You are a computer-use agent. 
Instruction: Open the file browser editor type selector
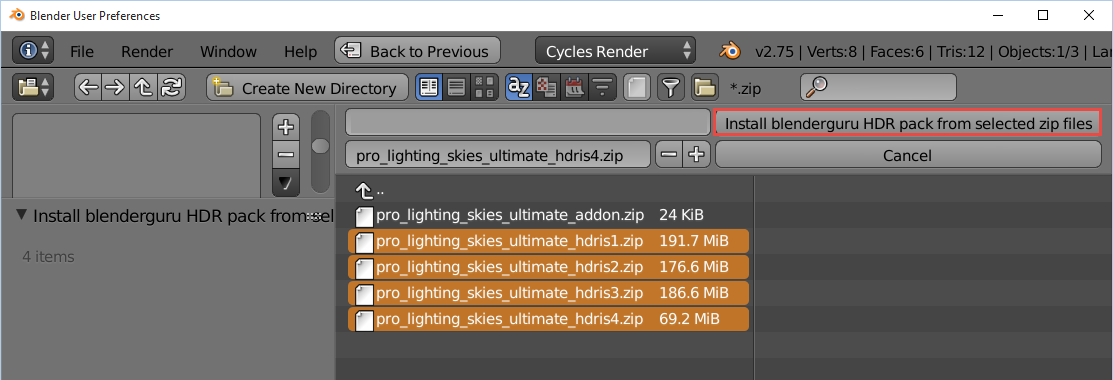pos(33,88)
